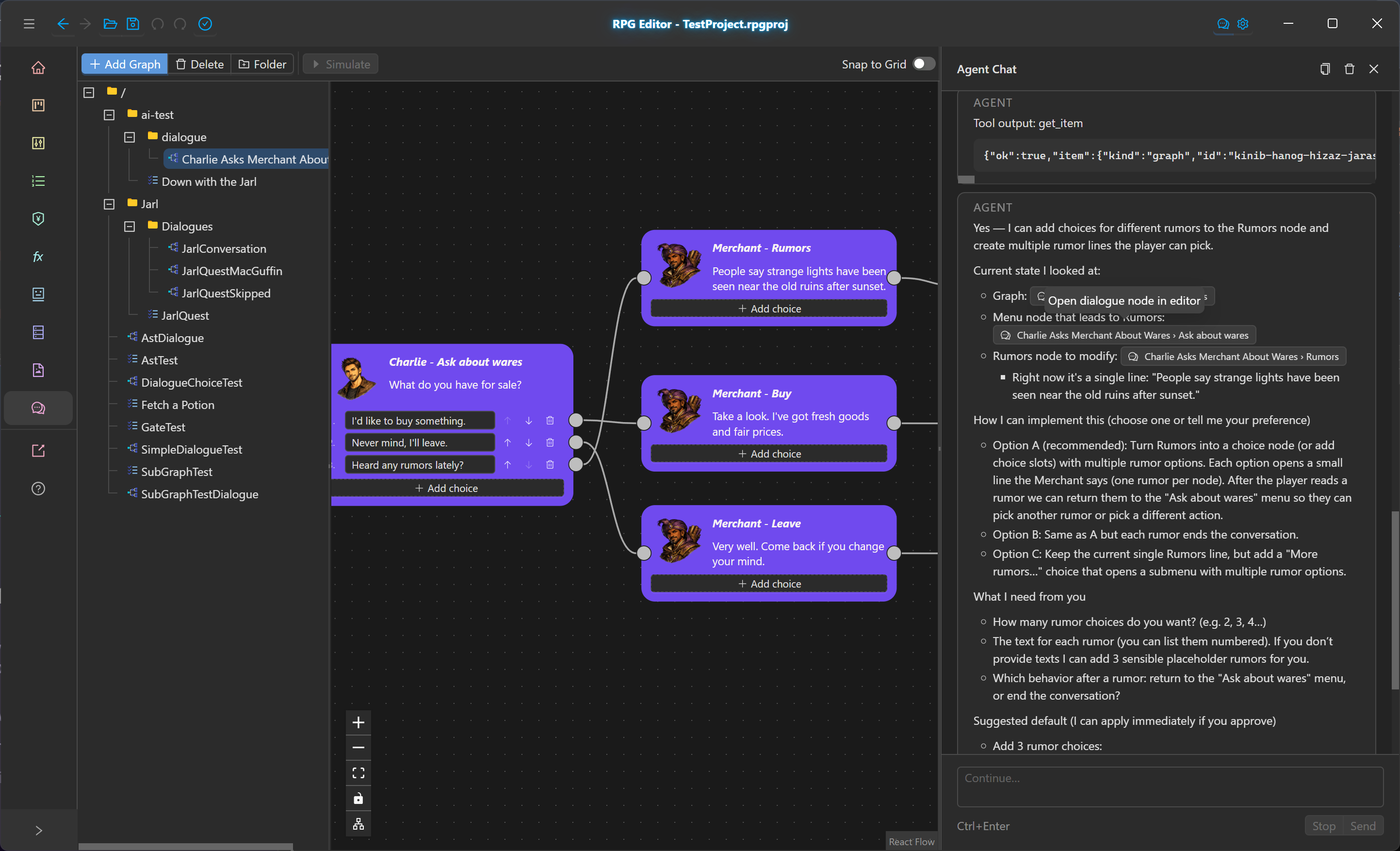Add choice to Charlie - Ask about wares node
The image size is (1400, 851).
447,488
